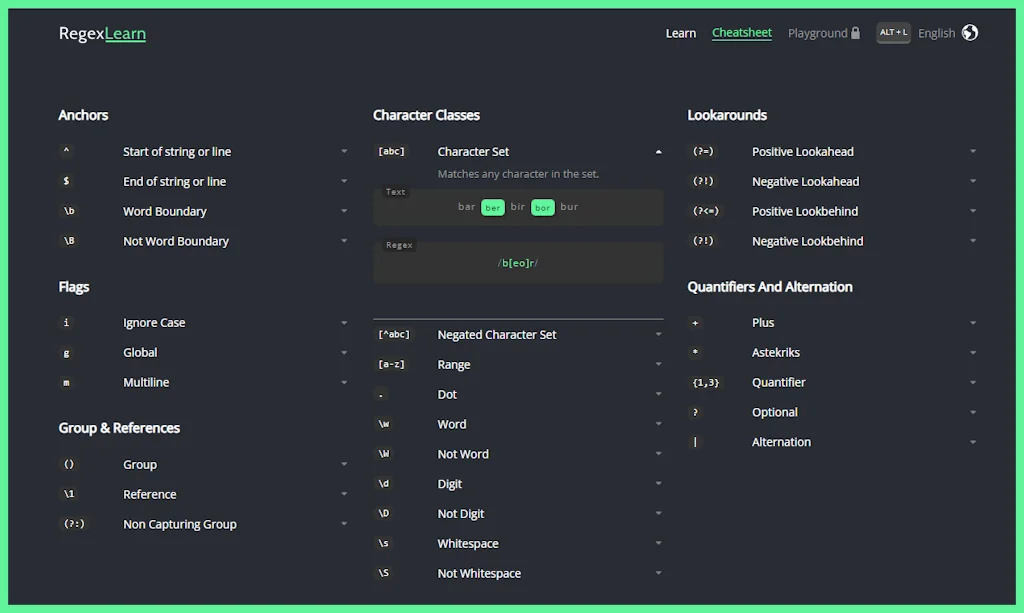Click the [abc] Character Set symbol badge
This screenshot has height=613, width=1024.
(392, 151)
